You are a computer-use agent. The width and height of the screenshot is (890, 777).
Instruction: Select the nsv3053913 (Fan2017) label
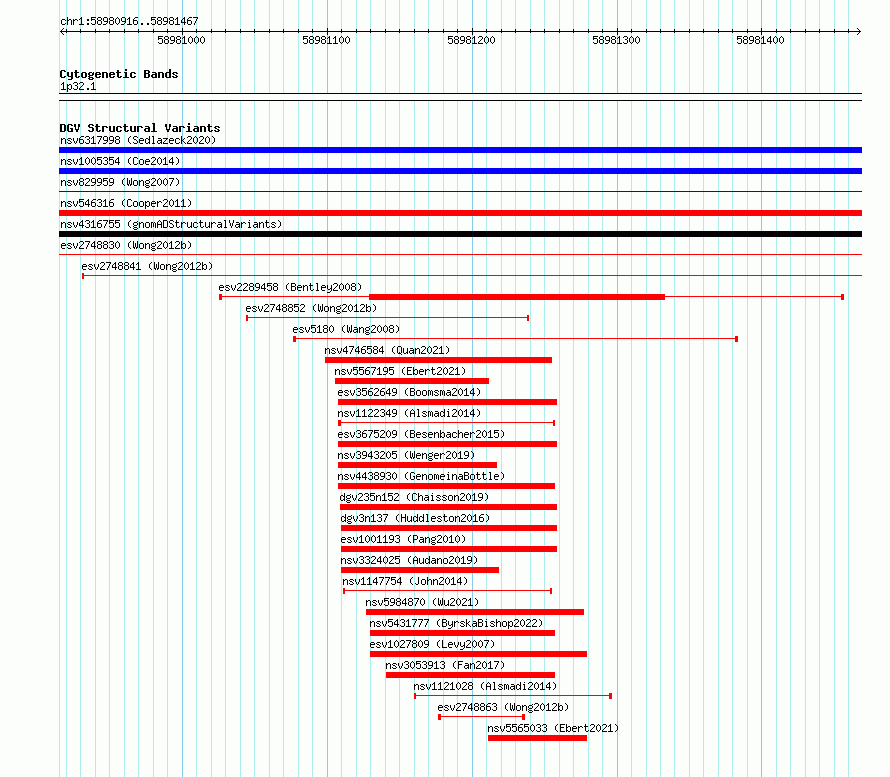click(445, 665)
